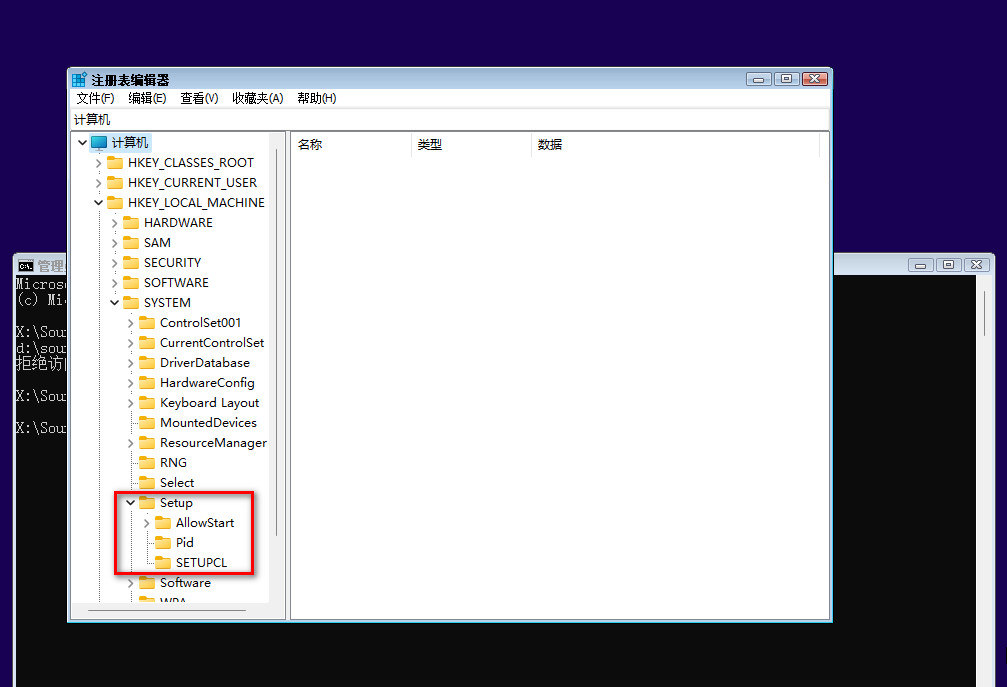Click the computer icon at tree root
The height and width of the screenshot is (687, 1007).
(99, 143)
